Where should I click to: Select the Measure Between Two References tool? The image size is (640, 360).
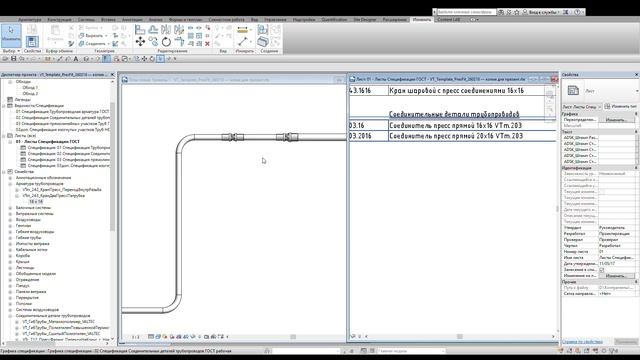[x=242, y=41]
